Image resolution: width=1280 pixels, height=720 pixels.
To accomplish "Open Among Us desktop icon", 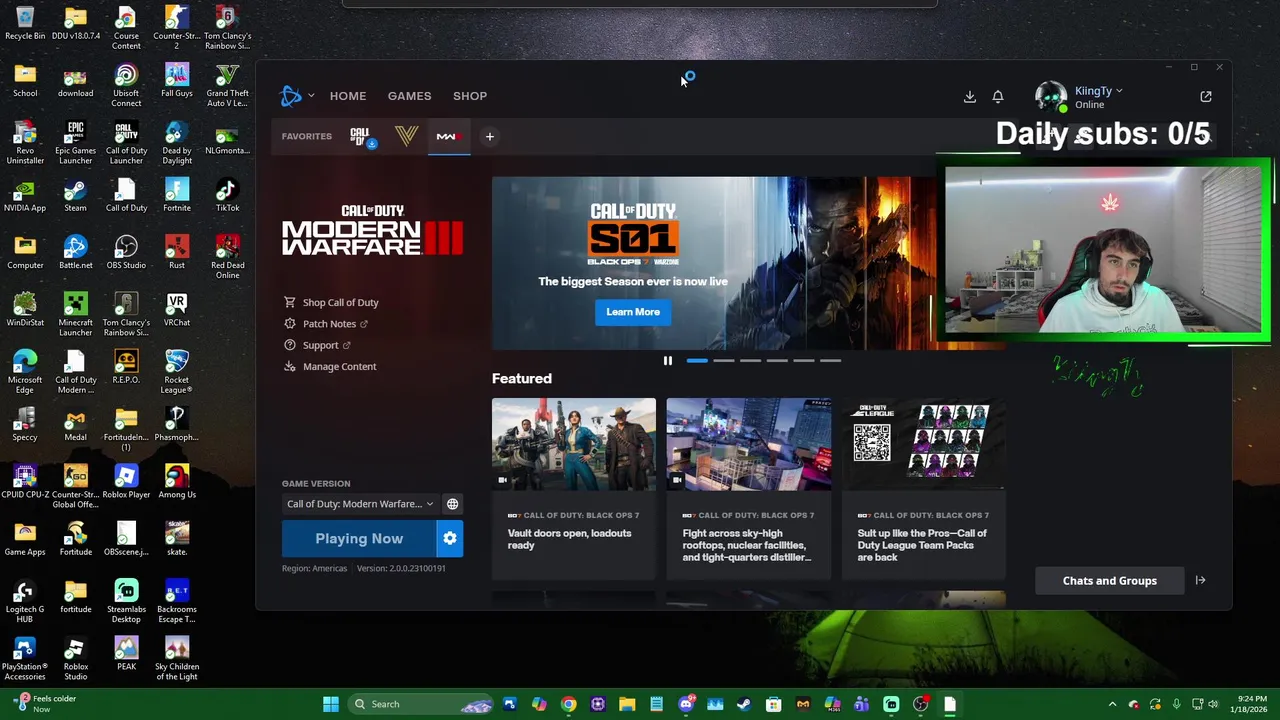I will [177, 481].
